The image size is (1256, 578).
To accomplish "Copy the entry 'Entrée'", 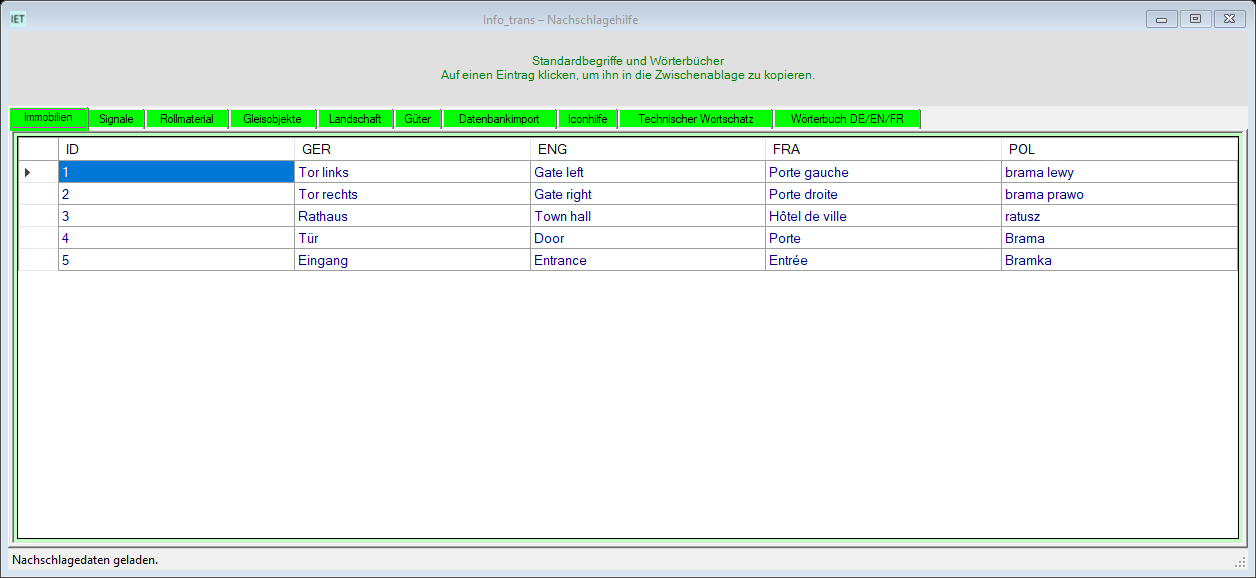I will point(883,260).
